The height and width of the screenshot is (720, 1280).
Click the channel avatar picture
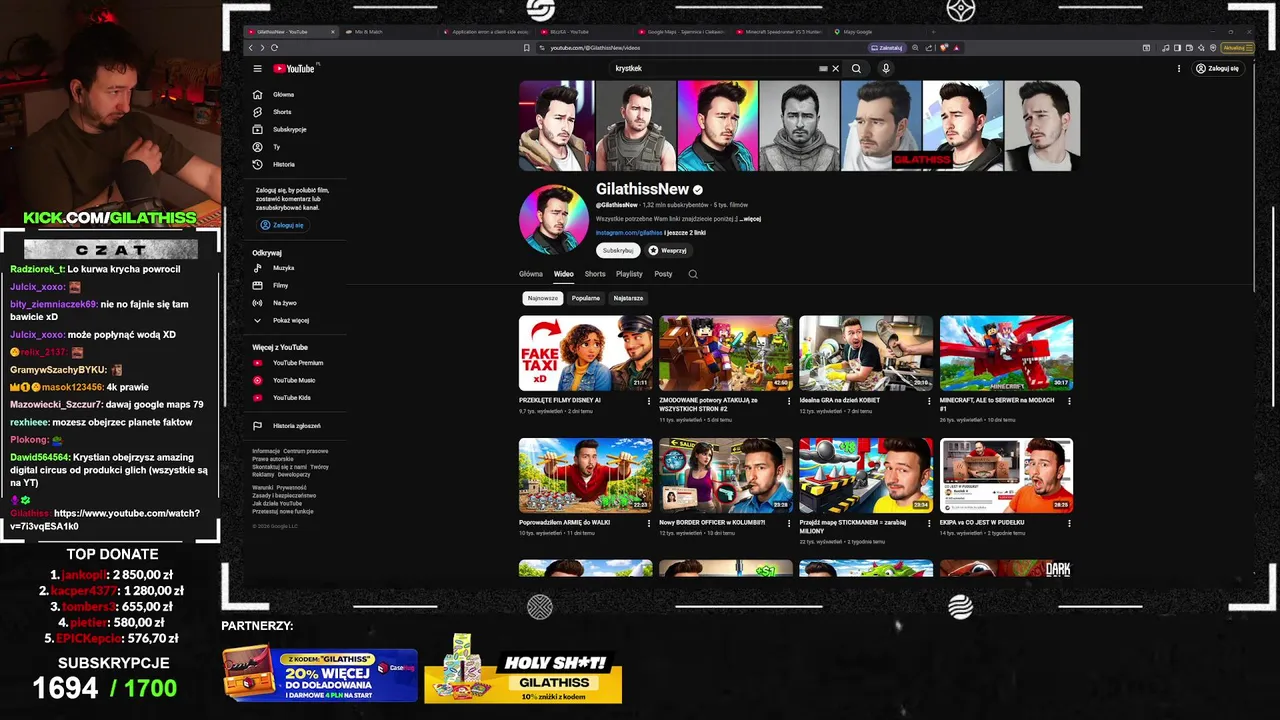tap(554, 219)
